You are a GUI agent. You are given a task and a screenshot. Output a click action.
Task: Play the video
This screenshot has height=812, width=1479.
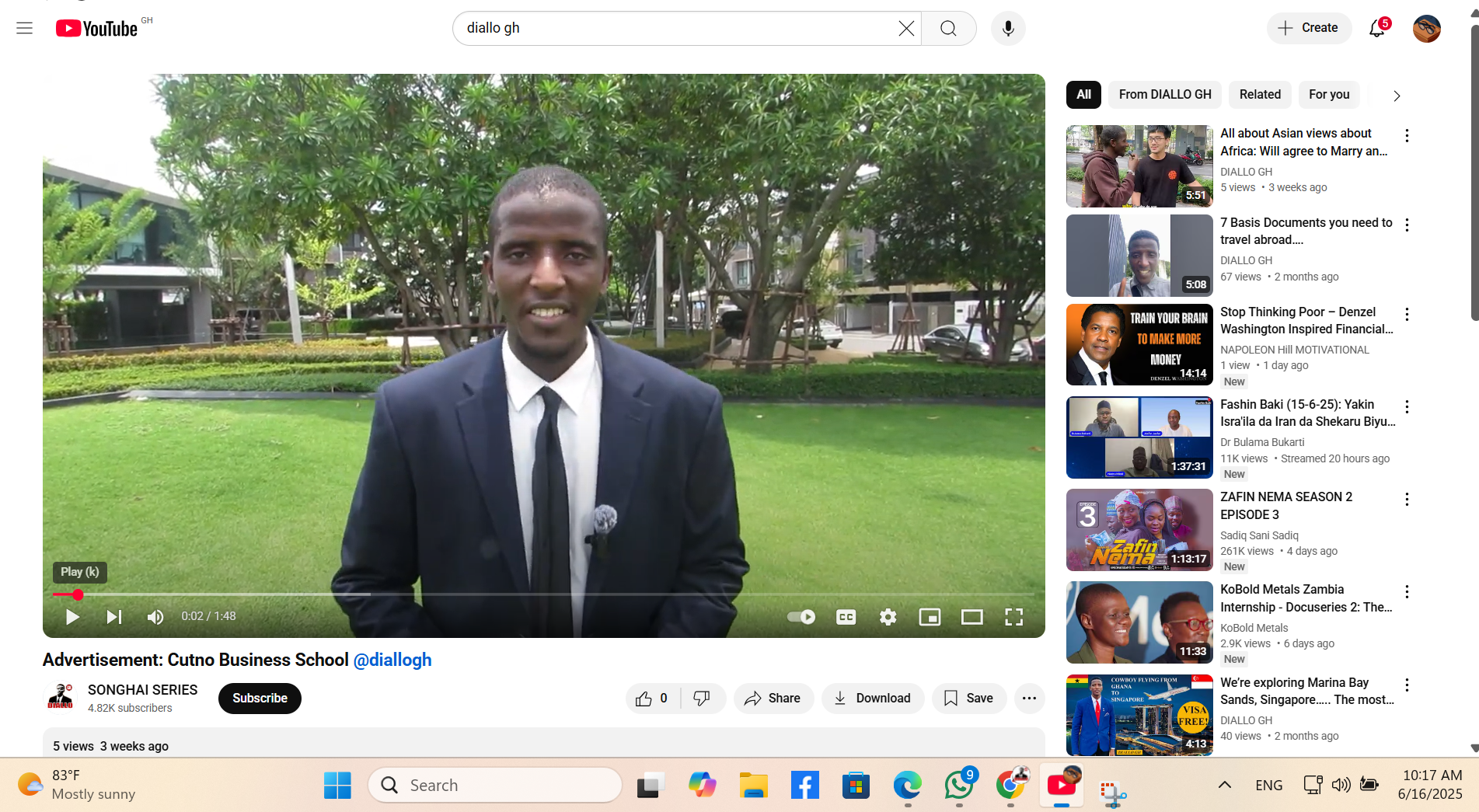point(72,617)
